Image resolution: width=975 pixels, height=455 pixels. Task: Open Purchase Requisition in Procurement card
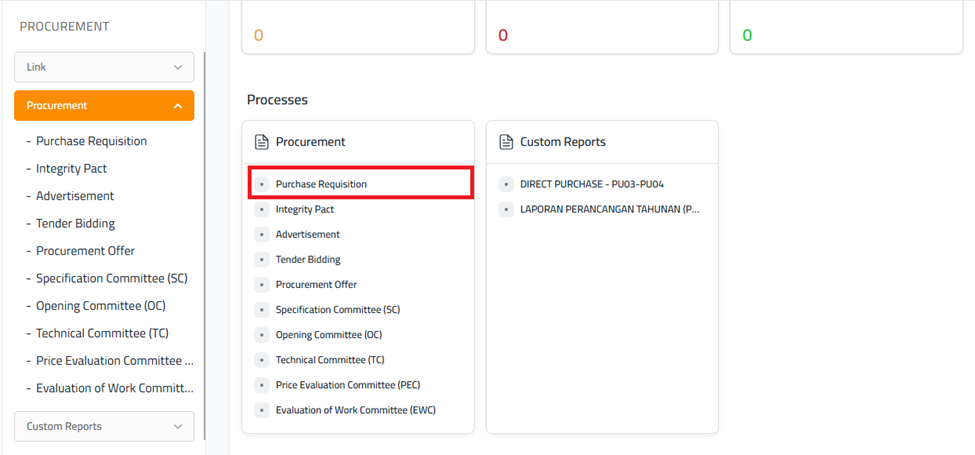[x=321, y=184]
